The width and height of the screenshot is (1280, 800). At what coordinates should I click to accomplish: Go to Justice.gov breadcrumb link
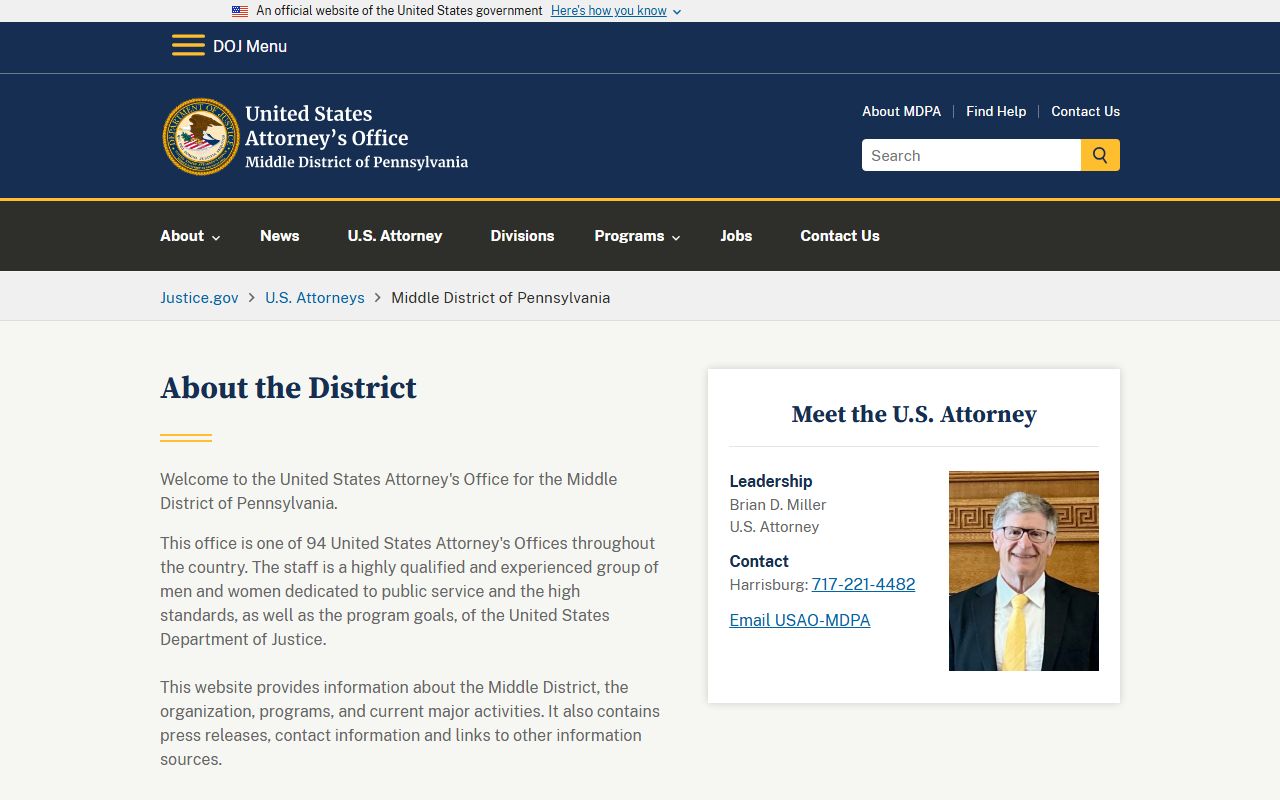tap(199, 297)
